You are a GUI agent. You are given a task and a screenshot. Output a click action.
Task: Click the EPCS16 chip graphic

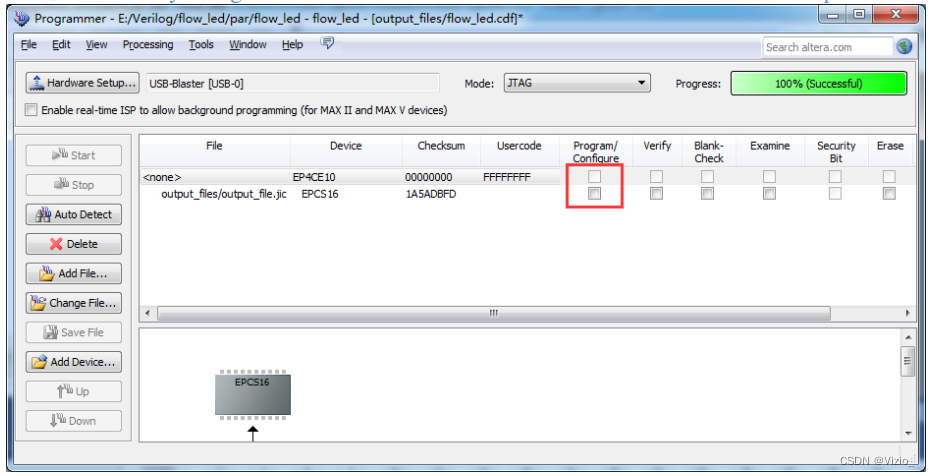252,395
